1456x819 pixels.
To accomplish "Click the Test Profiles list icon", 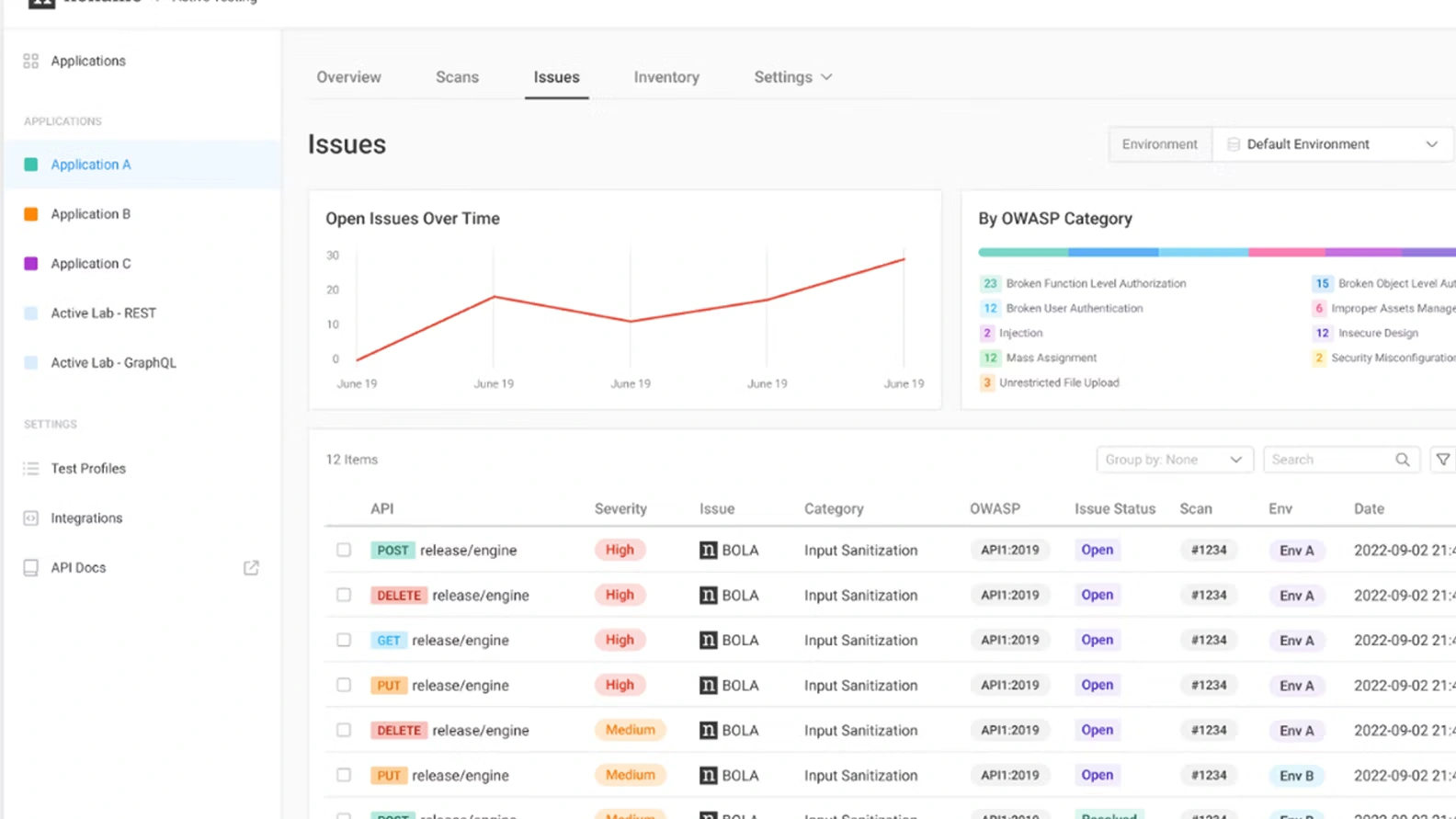I will coord(31,469).
